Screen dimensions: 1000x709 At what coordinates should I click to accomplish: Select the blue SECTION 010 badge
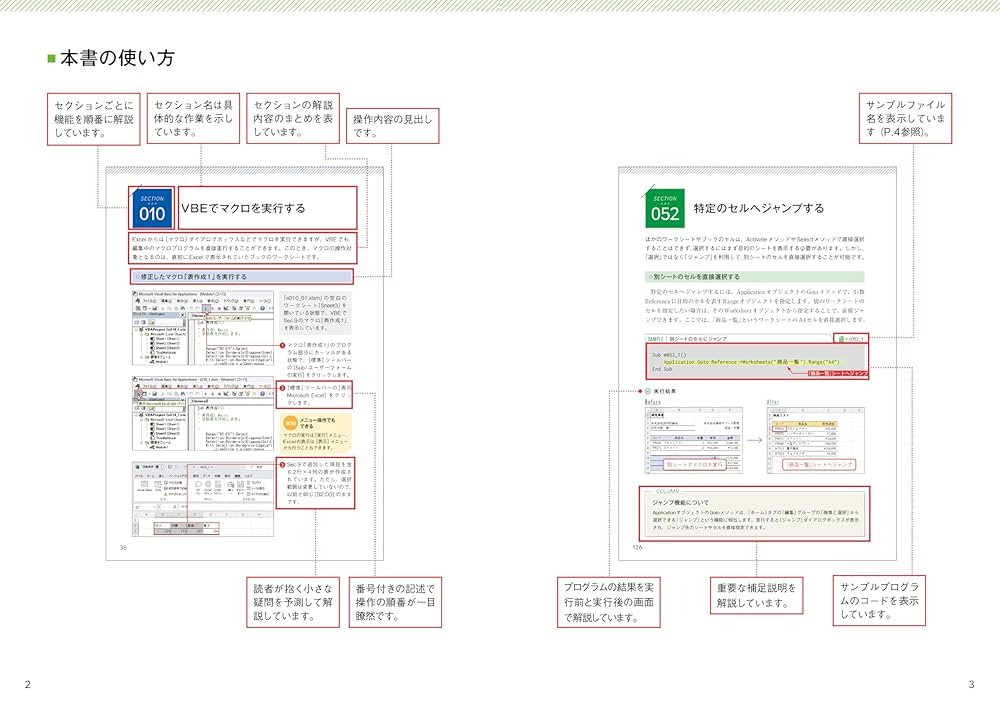(152, 208)
